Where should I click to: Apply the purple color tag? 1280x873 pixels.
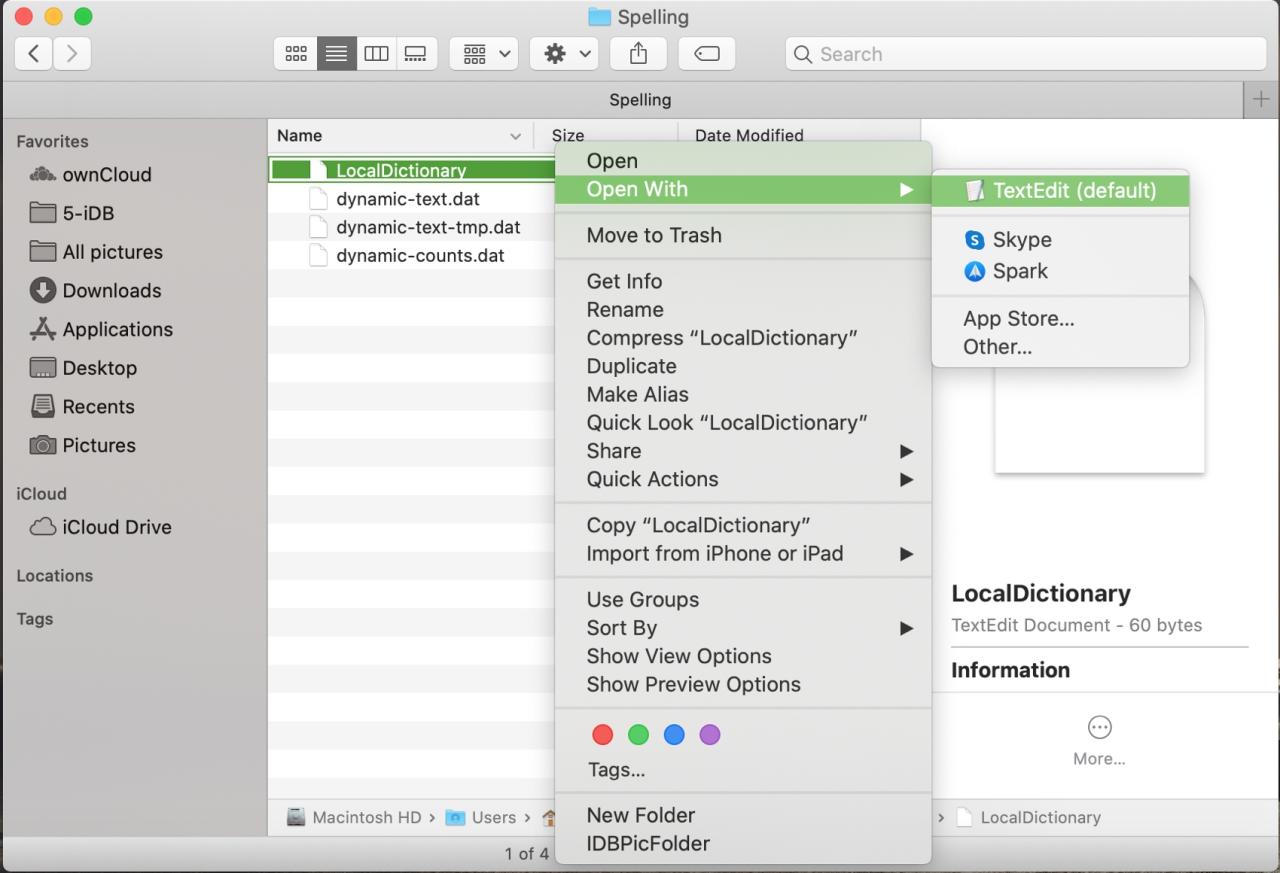pos(710,735)
